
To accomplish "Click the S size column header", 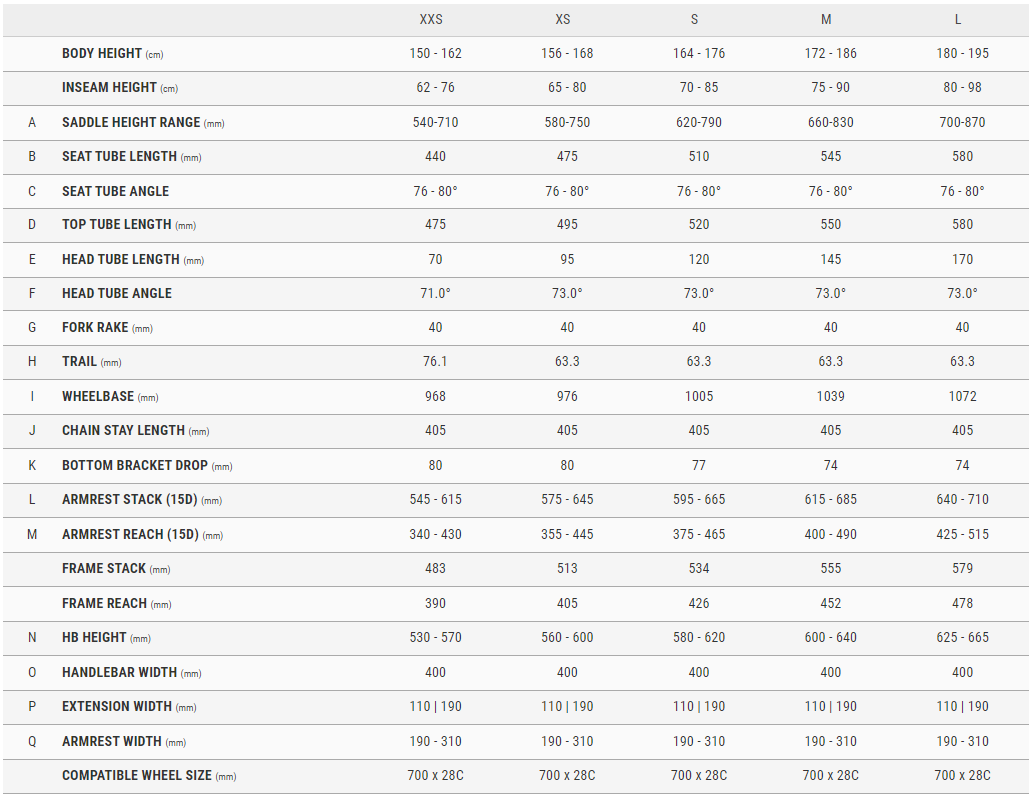I will point(694,20).
